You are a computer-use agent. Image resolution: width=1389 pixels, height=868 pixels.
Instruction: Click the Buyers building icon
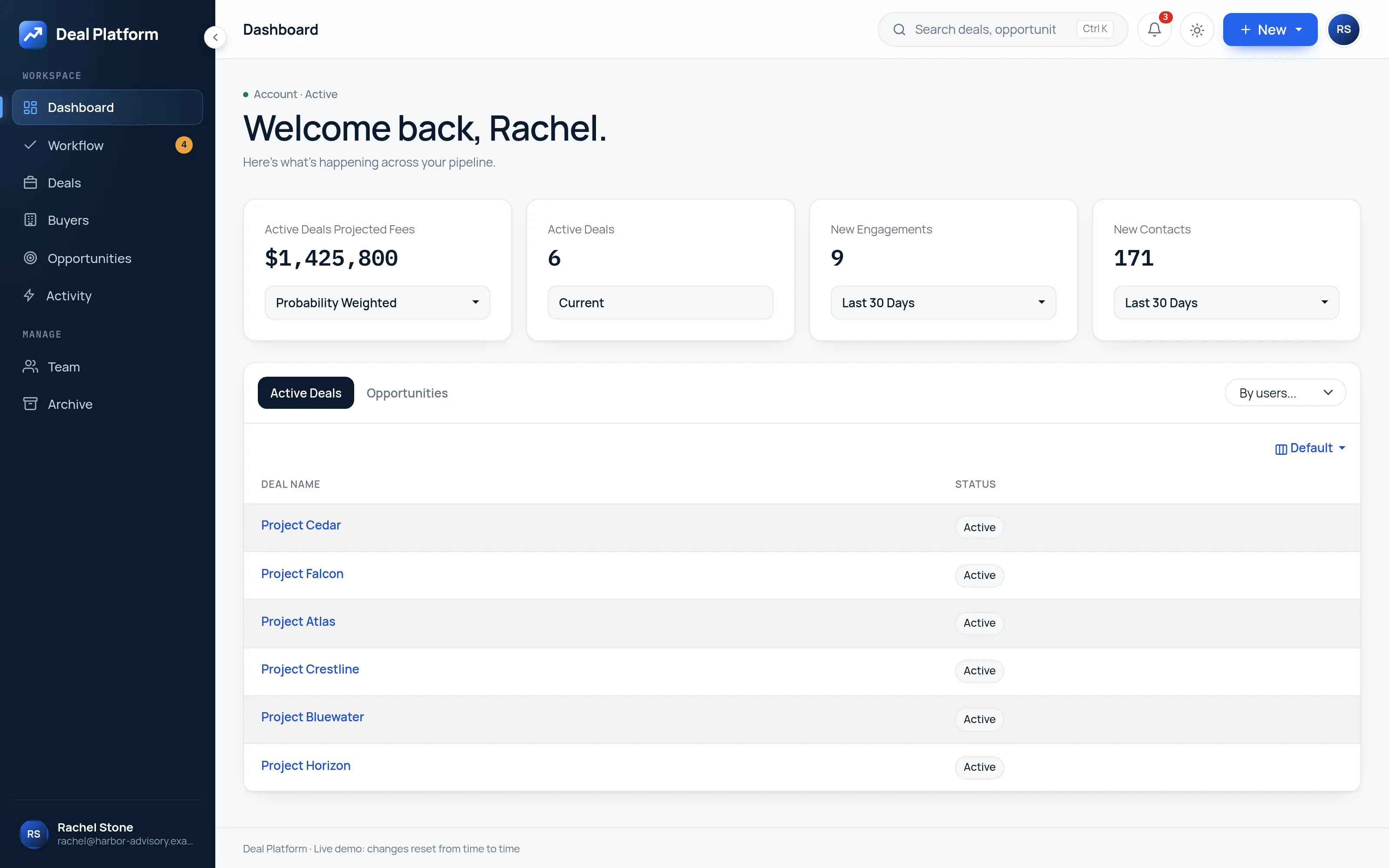coord(30,220)
